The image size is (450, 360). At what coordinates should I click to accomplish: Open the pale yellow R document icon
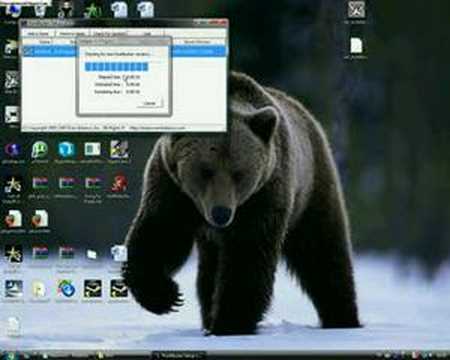click(39, 289)
